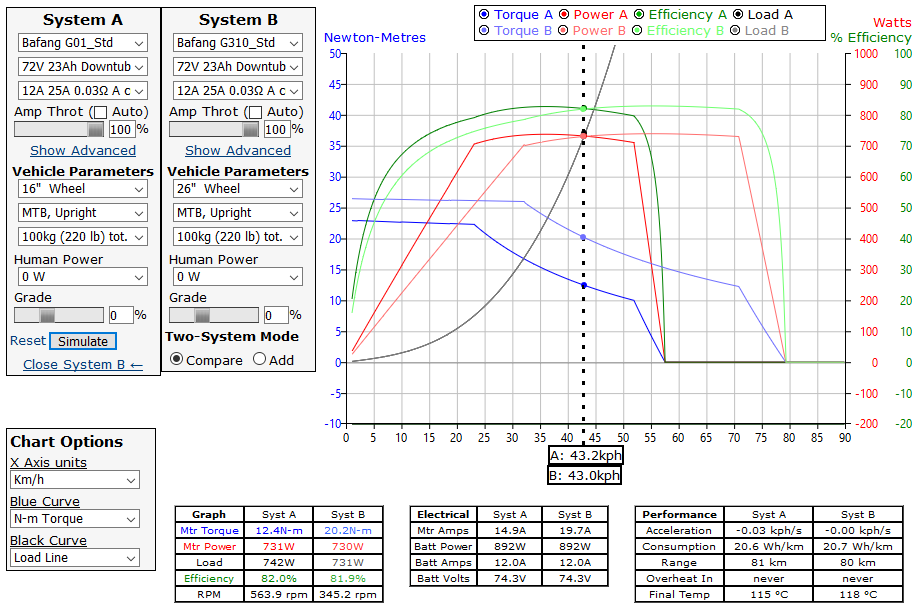Click the Blue Curve label

(x=45, y=502)
